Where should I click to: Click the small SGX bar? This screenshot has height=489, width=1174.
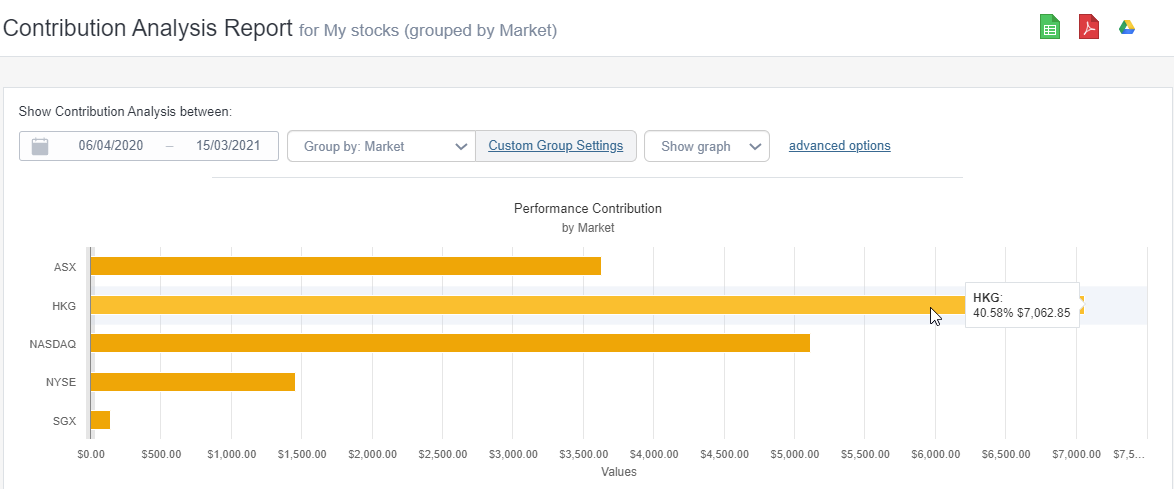pos(100,420)
